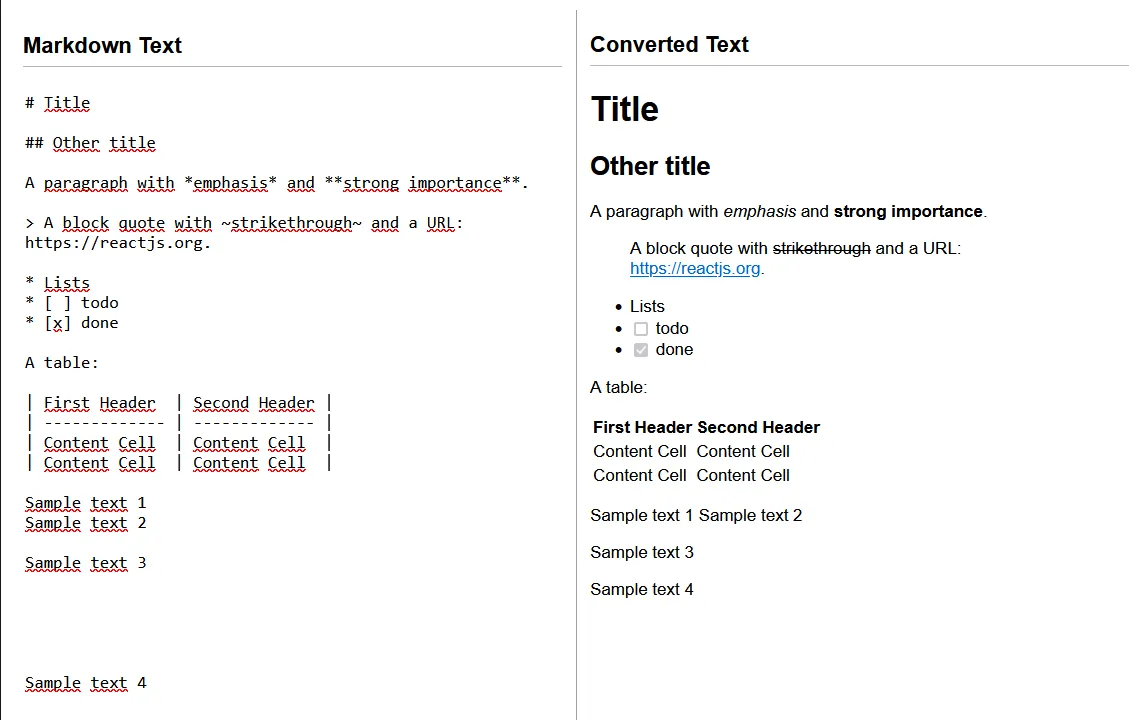Viewport: 1133px width, 720px height.
Task: Click the checked done checkbox
Action: (x=641, y=350)
